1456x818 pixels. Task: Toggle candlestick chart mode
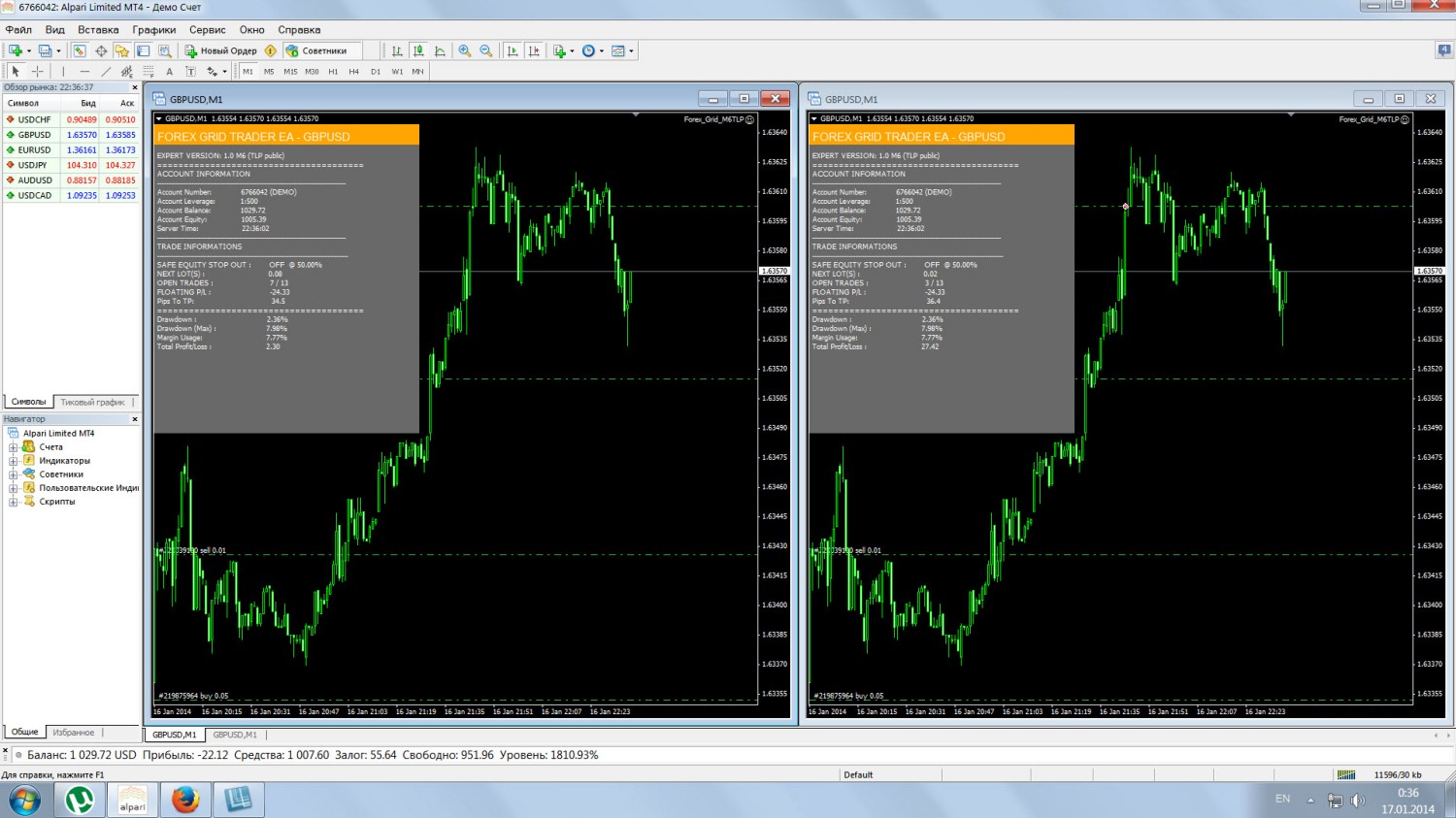[x=418, y=50]
